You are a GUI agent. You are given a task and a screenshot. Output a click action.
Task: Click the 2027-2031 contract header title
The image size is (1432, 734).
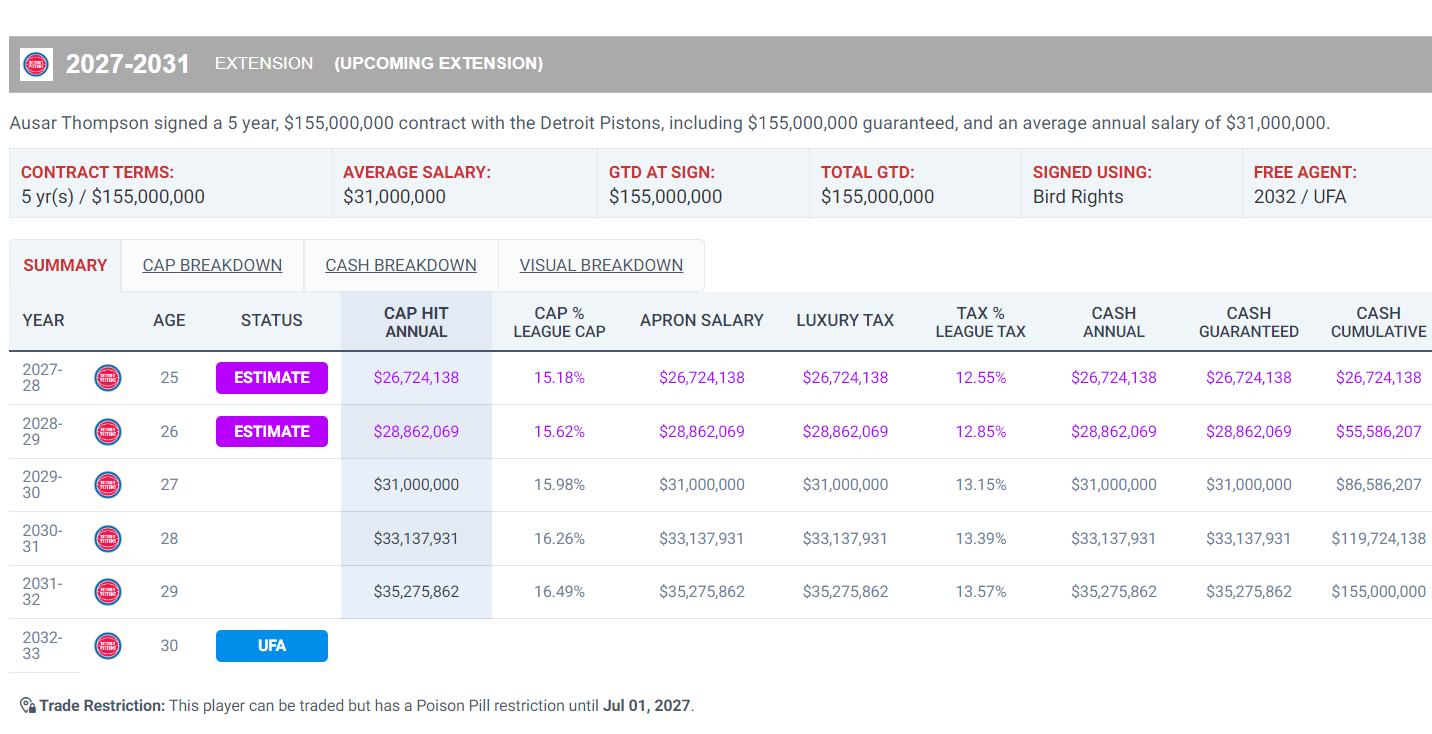(128, 64)
